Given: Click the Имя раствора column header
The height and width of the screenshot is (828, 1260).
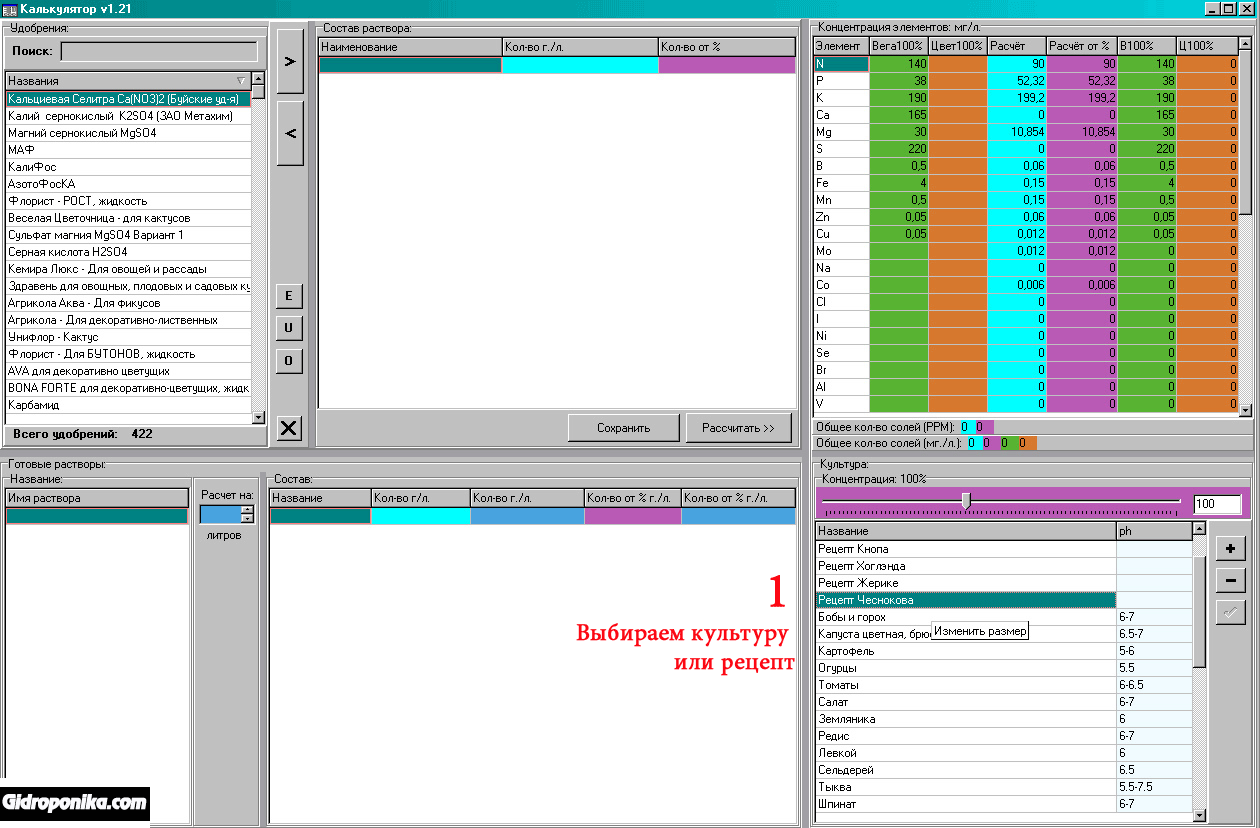Looking at the screenshot, I should [x=97, y=498].
